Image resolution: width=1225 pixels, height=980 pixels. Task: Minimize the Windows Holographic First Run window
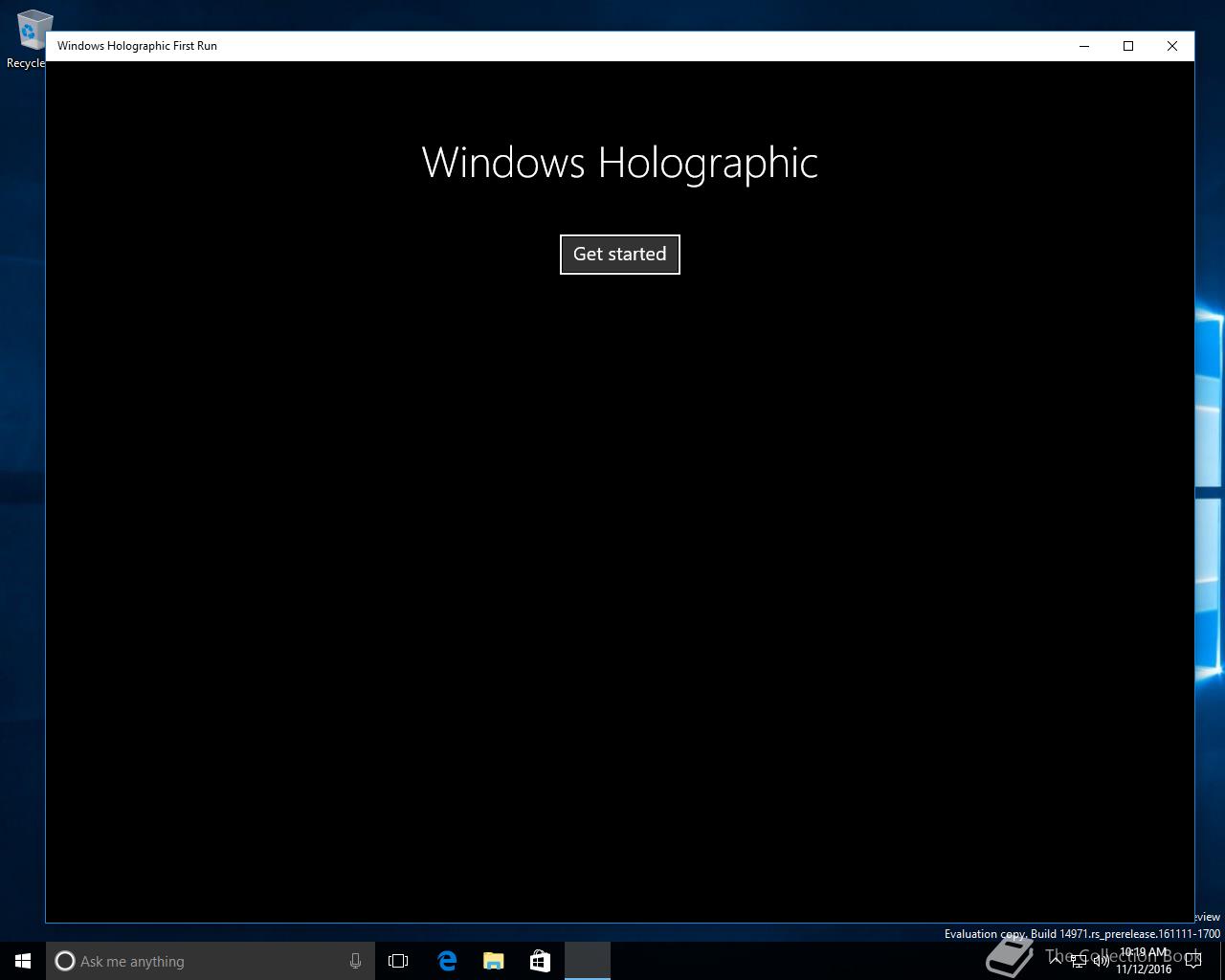(x=1084, y=46)
